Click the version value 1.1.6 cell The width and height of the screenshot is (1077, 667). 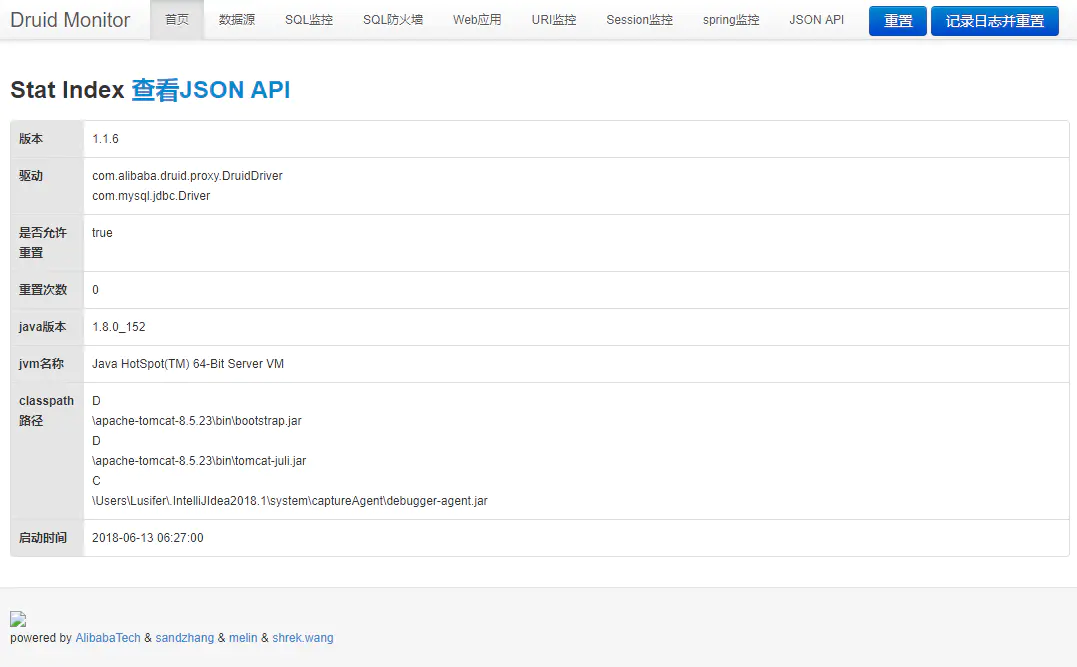[576, 139]
